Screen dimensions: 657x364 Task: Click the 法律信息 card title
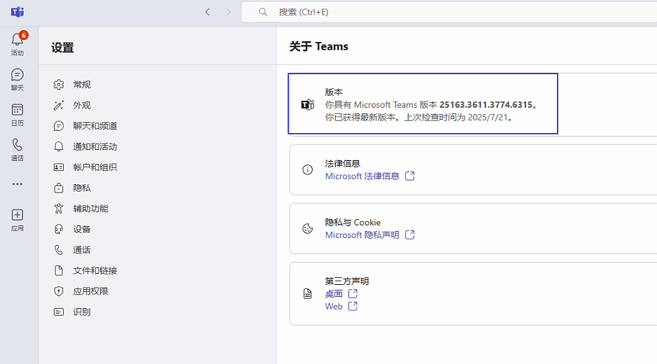coord(343,163)
